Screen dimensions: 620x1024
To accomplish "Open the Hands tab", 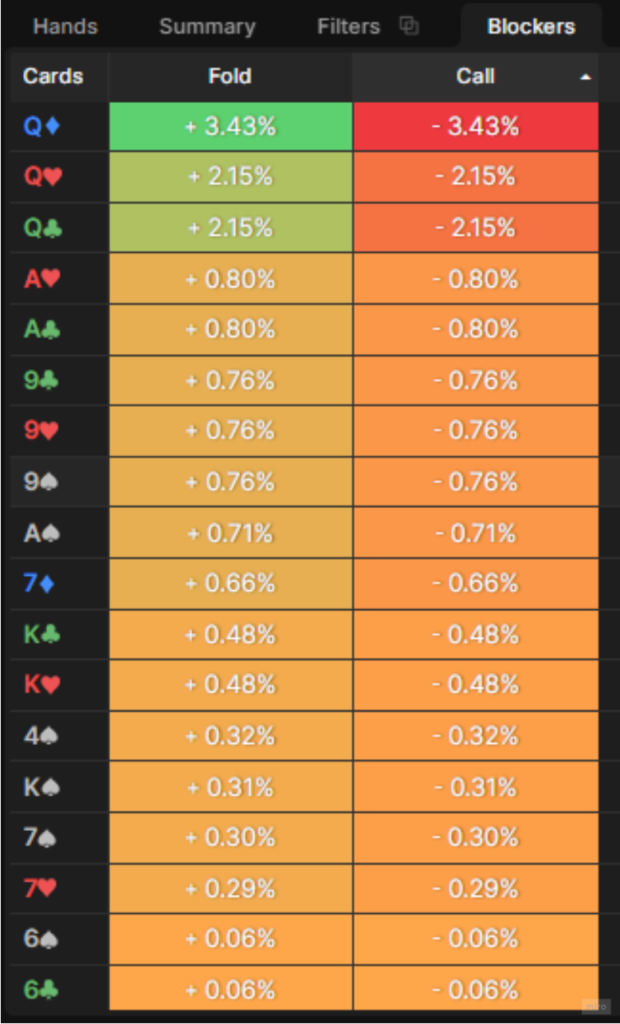I will click(x=65, y=27).
